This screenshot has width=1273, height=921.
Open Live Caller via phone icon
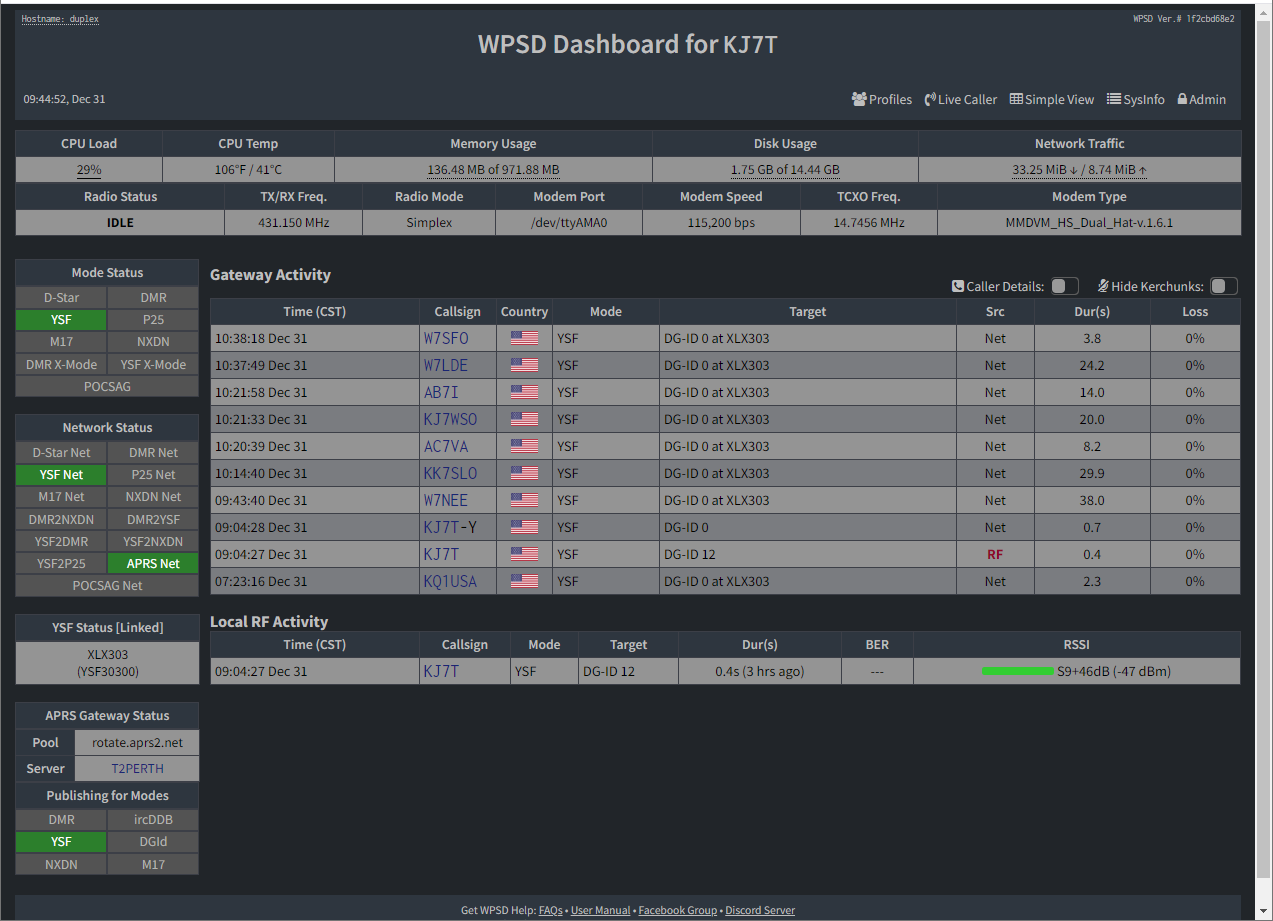[x=930, y=99]
